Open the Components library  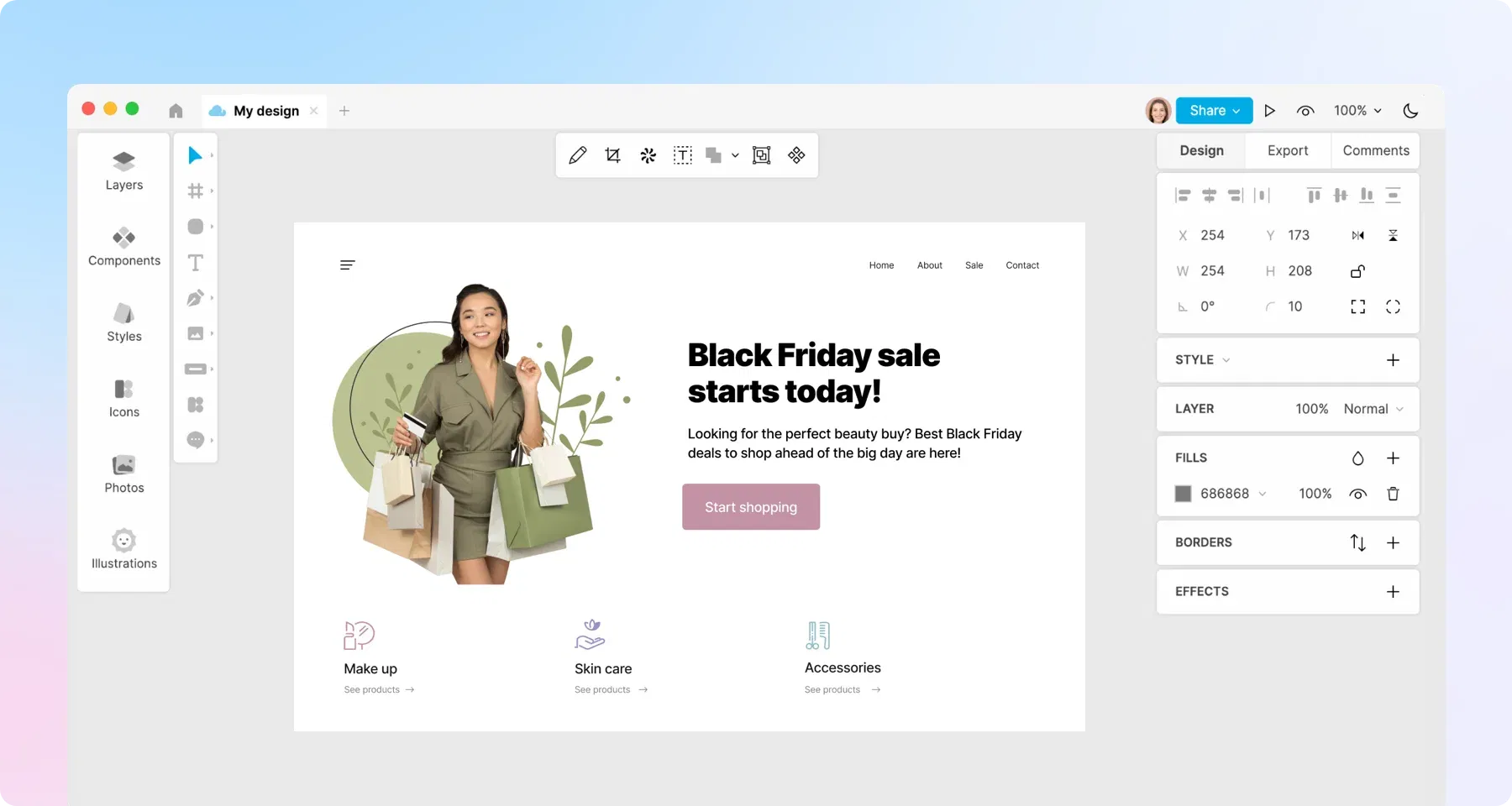124,247
